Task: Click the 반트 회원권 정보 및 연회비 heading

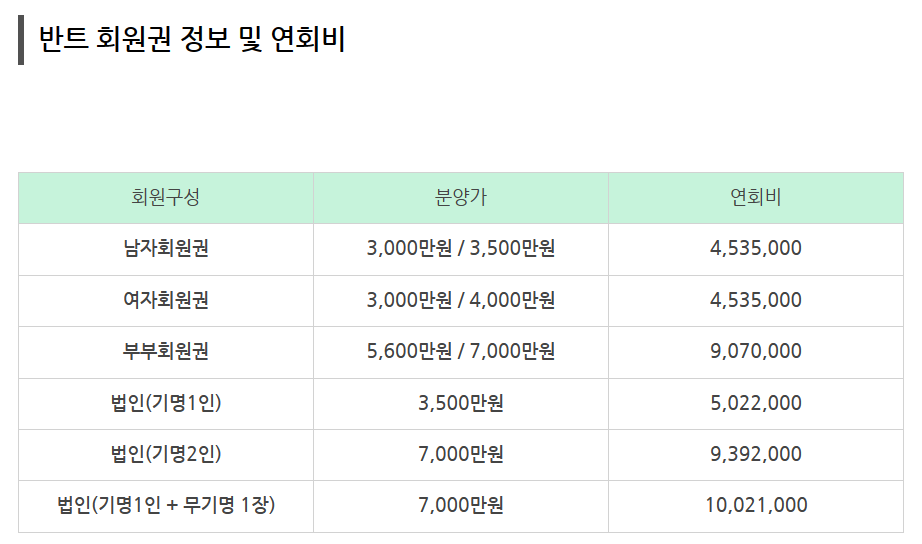Action: (192, 39)
